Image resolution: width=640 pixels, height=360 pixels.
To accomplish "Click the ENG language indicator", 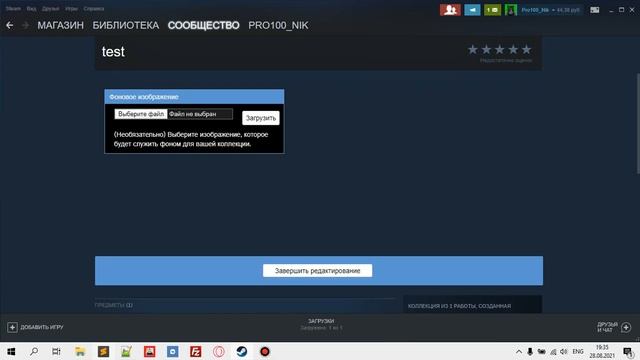I will tap(578, 351).
